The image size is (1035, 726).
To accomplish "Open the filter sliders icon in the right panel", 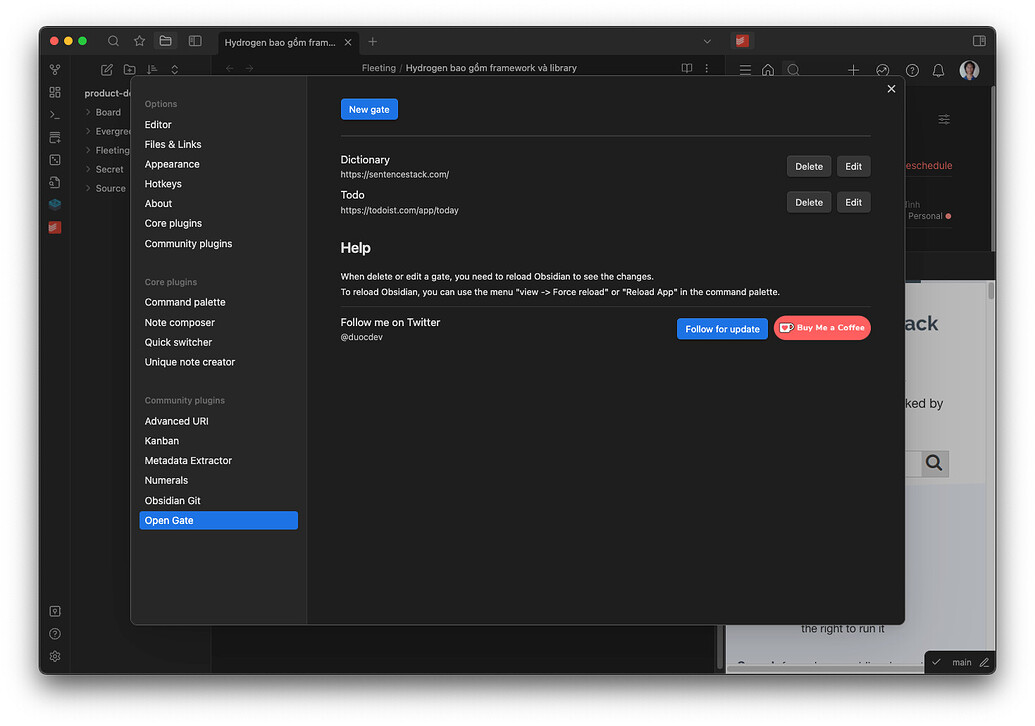I will [x=944, y=119].
